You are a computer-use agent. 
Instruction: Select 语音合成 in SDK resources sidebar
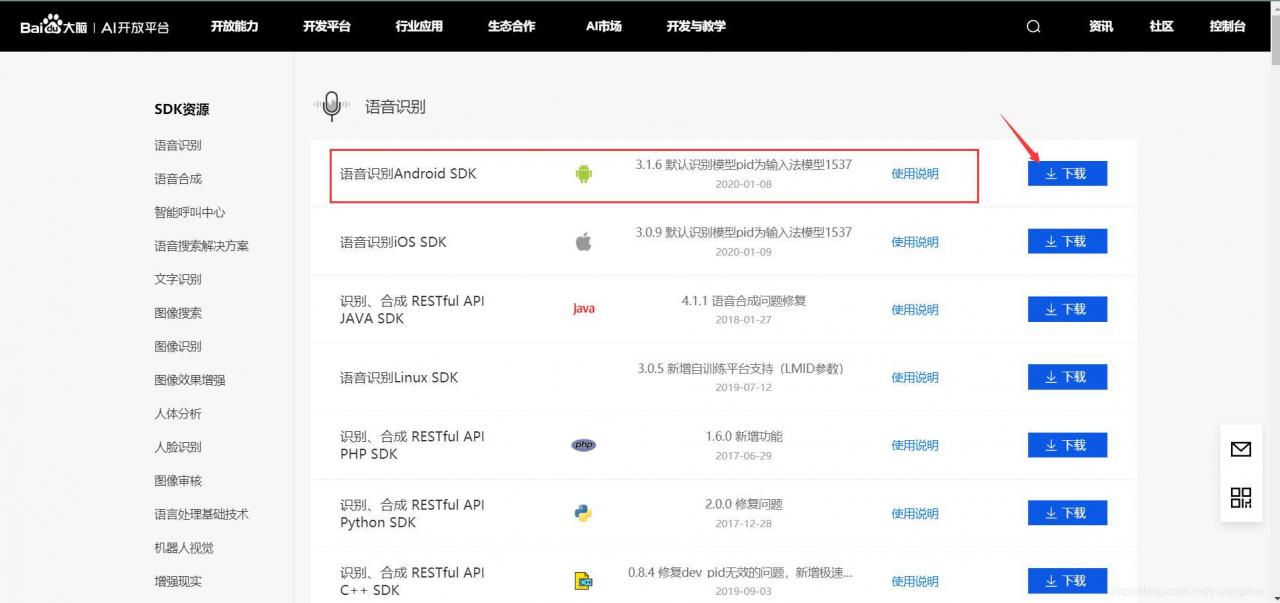pyautogui.click(x=178, y=179)
